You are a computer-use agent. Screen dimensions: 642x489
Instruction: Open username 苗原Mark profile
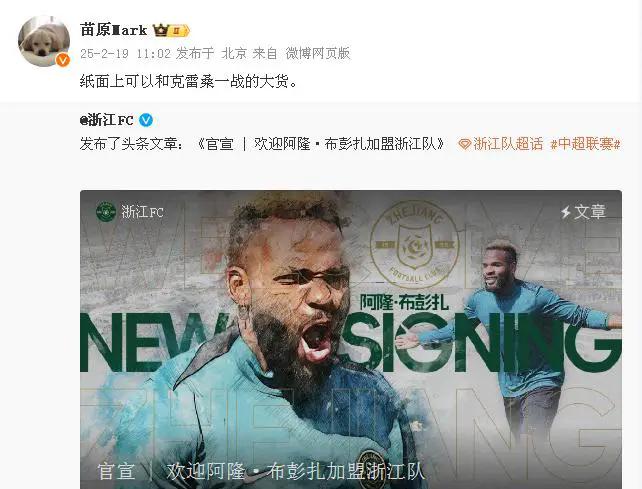pyautogui.click(x=113, y=30)
